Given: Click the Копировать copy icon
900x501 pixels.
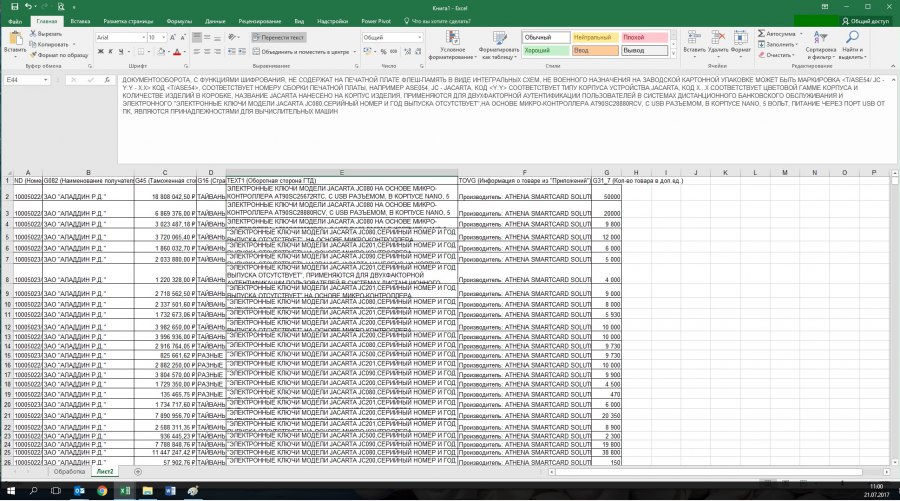Looking at the screenshot, I should (33, 44).
